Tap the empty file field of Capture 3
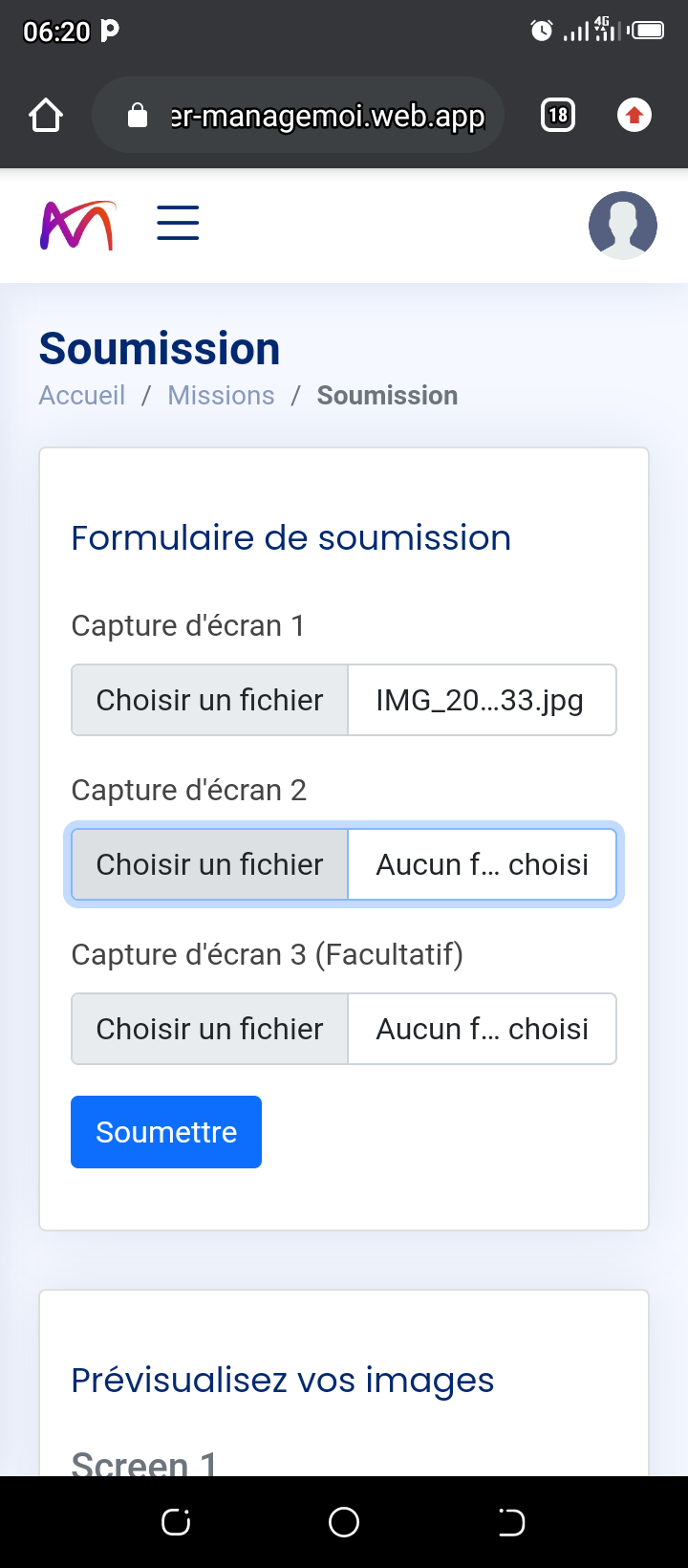The width and height of the screenshot is (688, 1568). click(x=482, y=1029)
